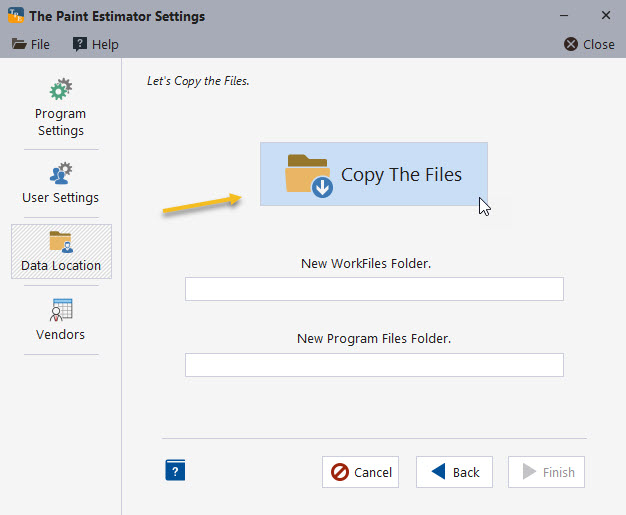This screenshot has width=626, height=515.
Task: Open Program Settings section
Action: tap(61, 108)
